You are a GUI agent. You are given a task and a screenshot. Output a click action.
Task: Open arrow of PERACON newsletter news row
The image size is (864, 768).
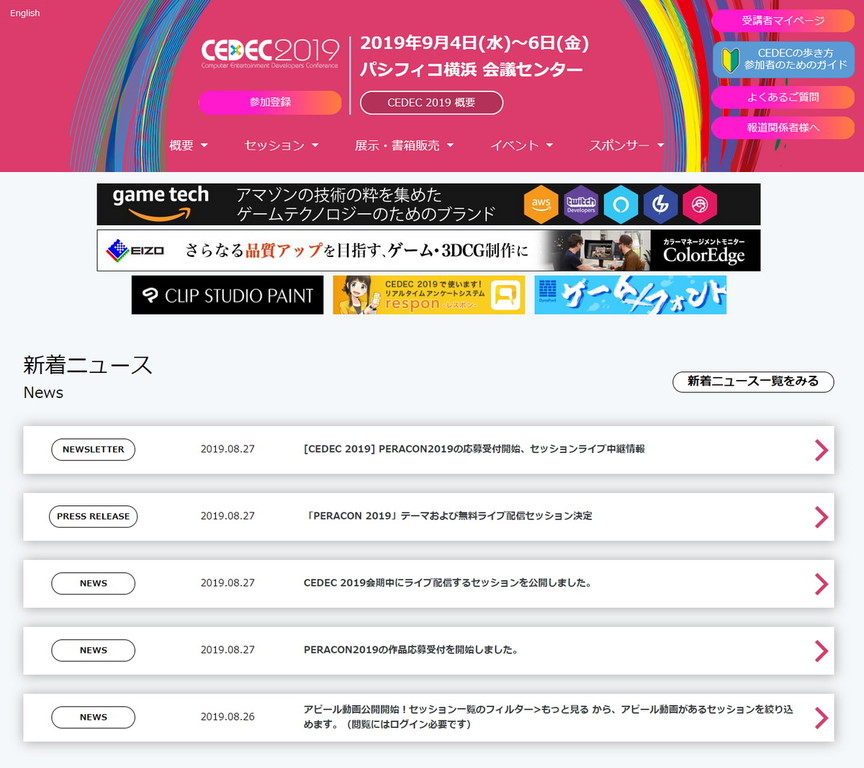tap(821, 450)
